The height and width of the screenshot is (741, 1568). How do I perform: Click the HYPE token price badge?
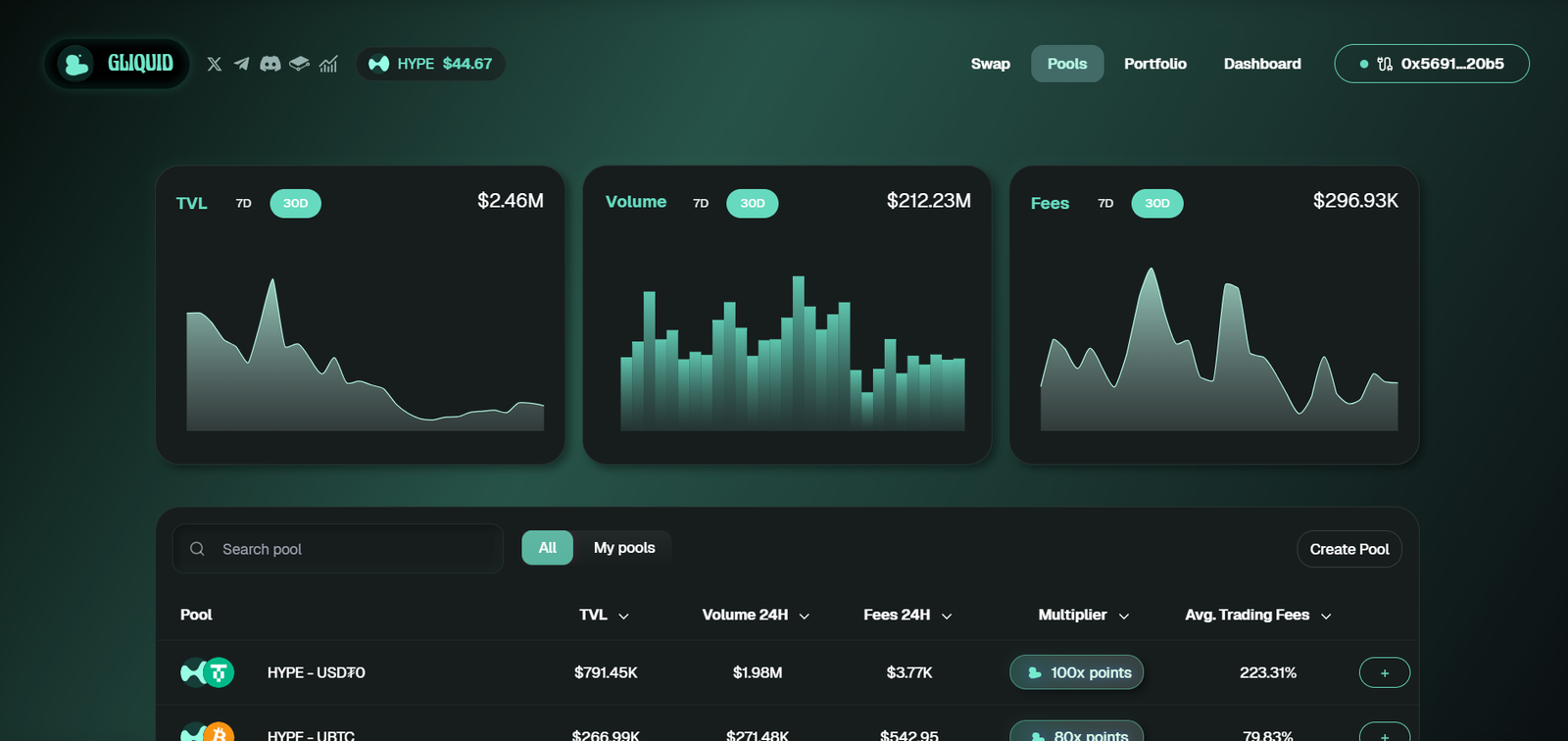430,64
